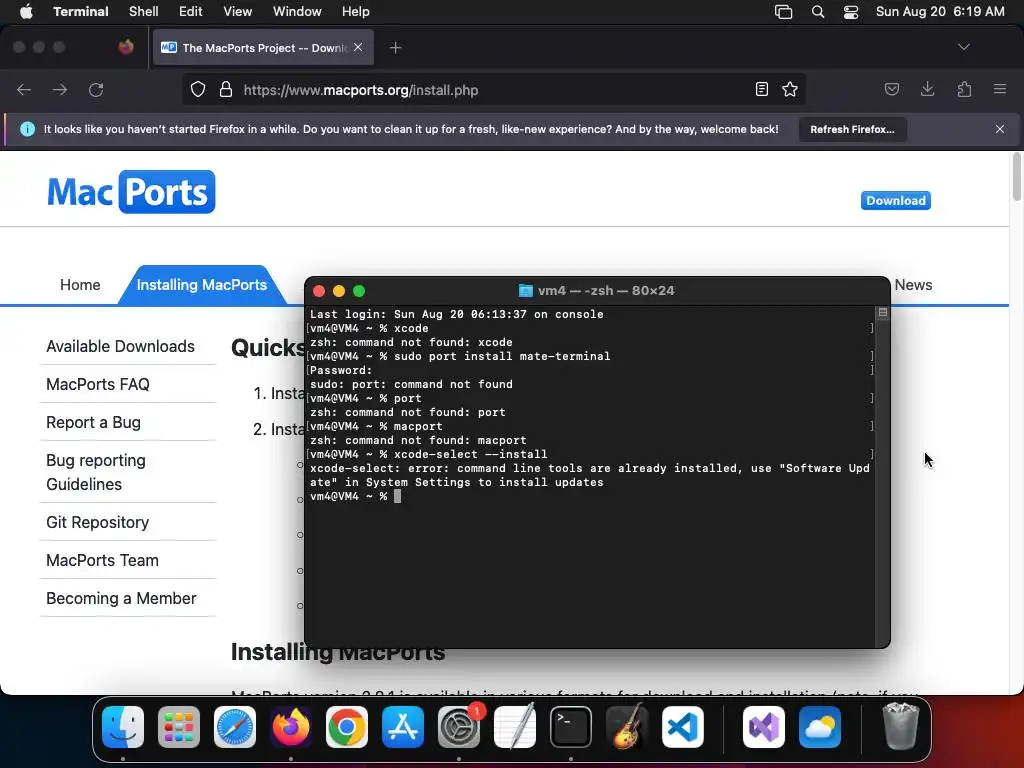
Task: Open the View menu
Action: click(238, 12)
